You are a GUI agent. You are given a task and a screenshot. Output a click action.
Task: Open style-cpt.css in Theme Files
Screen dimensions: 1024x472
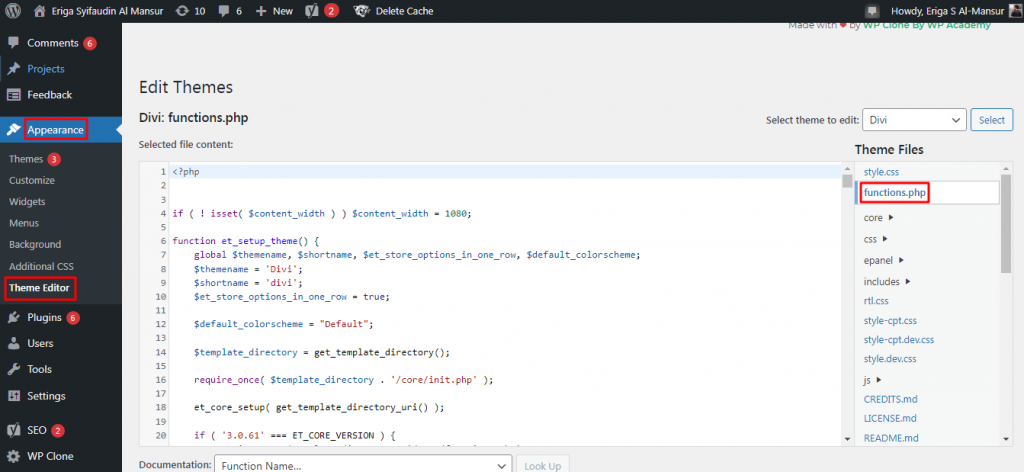(x=890, y=321)
